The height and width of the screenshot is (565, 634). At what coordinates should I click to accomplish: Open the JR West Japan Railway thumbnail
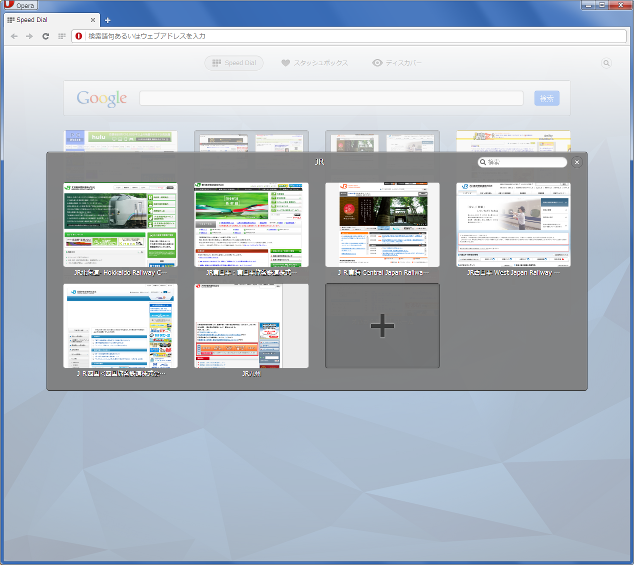[513, 225]
